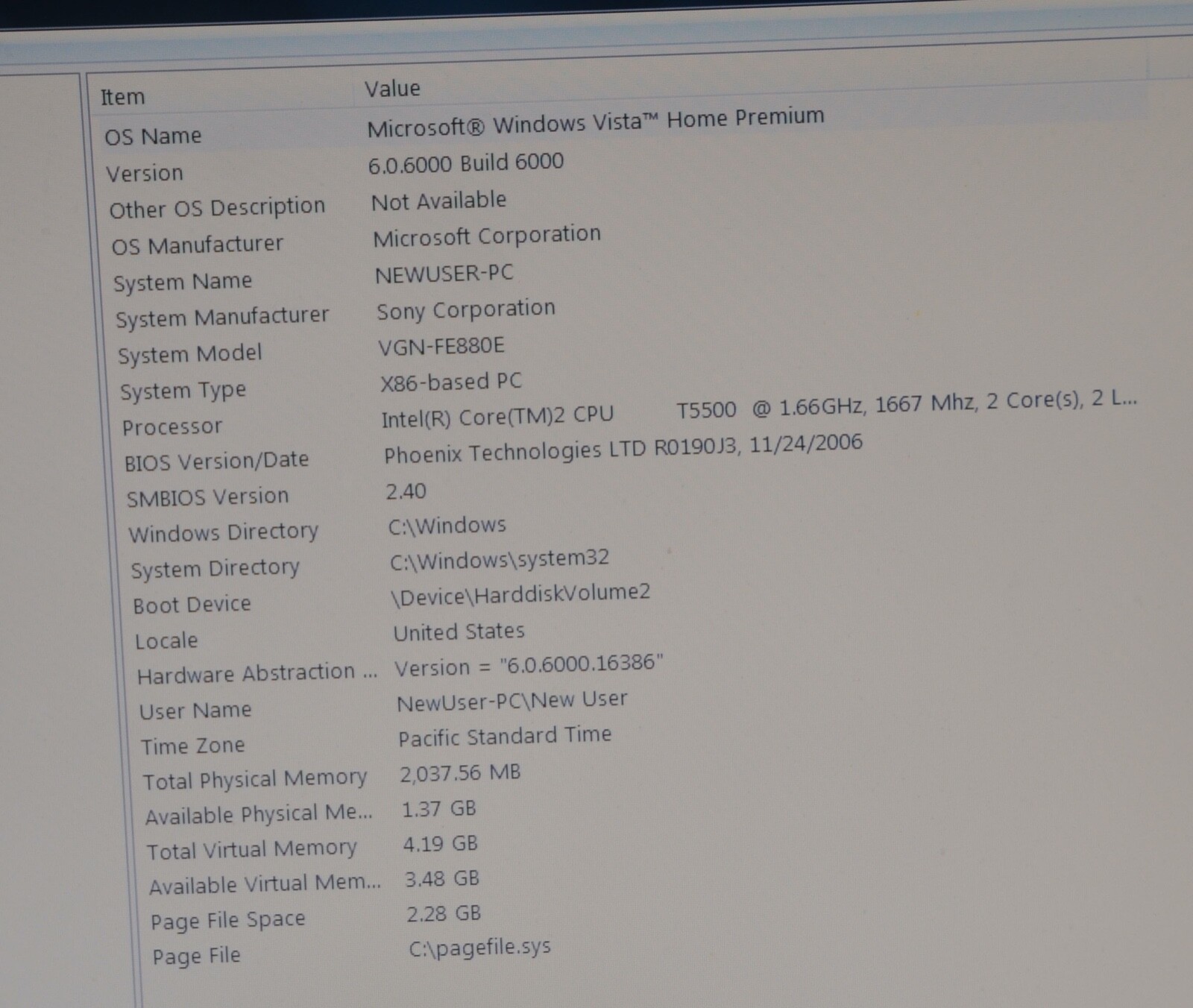Select the Boot Device row label
Screen dimensions: 1193x1008
click(x=192, y=605)
